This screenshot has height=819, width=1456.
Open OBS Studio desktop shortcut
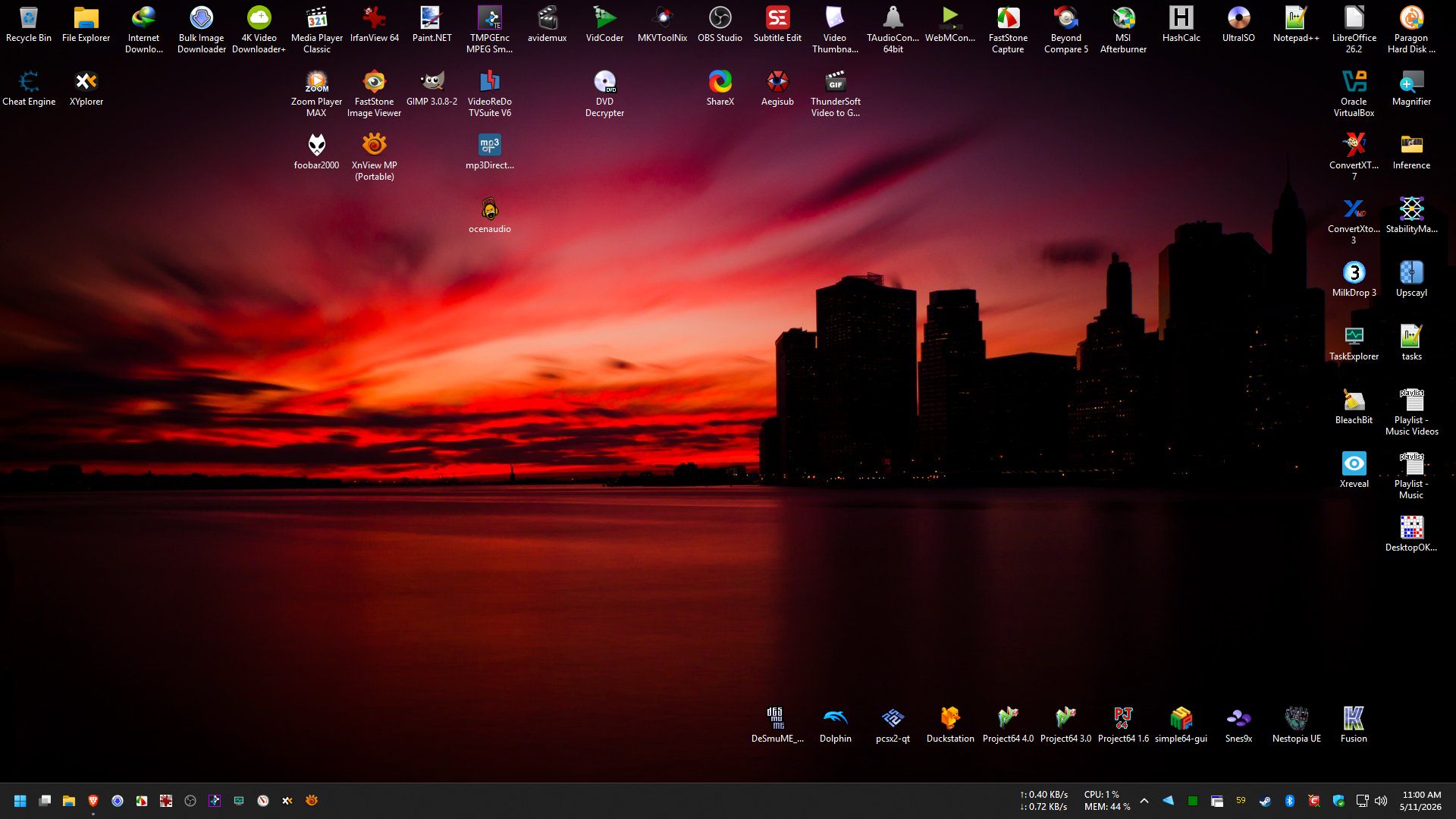[x=720, y=25]
